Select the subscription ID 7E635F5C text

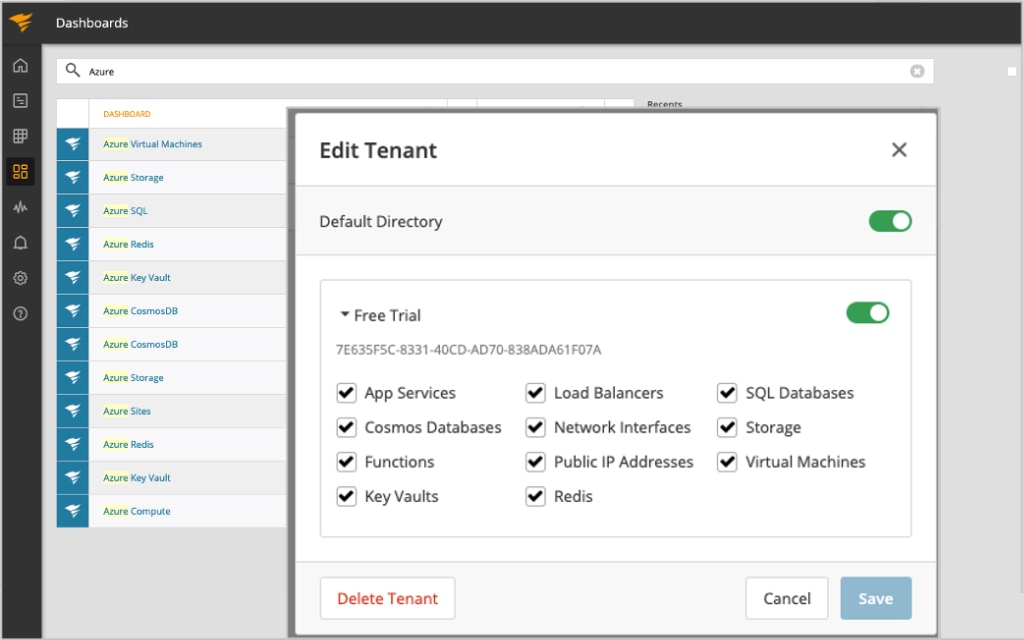(468, 349)
